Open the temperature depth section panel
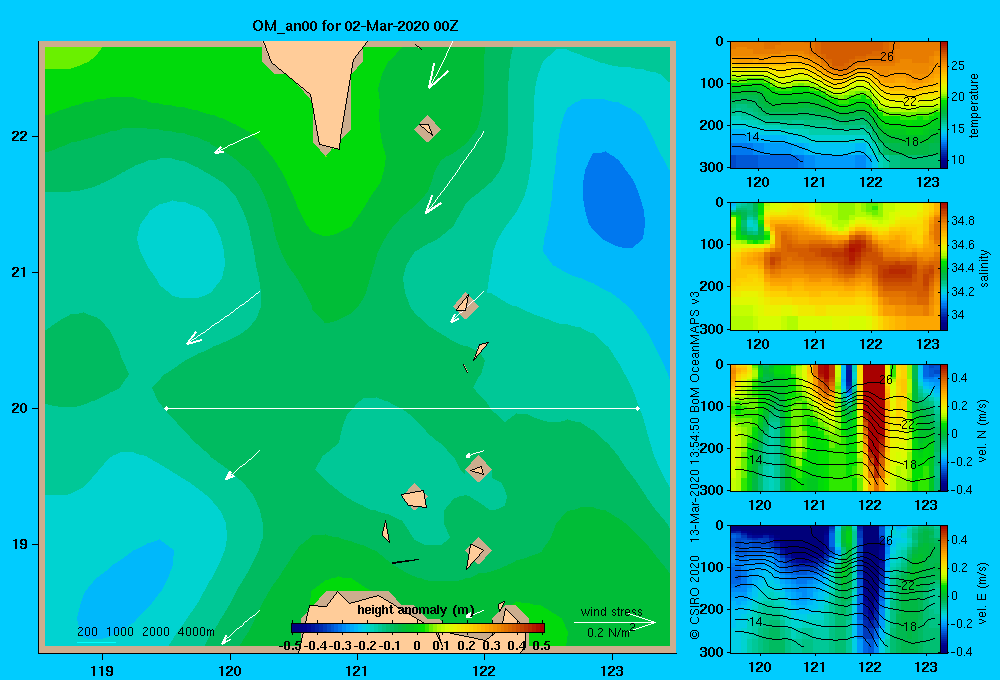 835,105
